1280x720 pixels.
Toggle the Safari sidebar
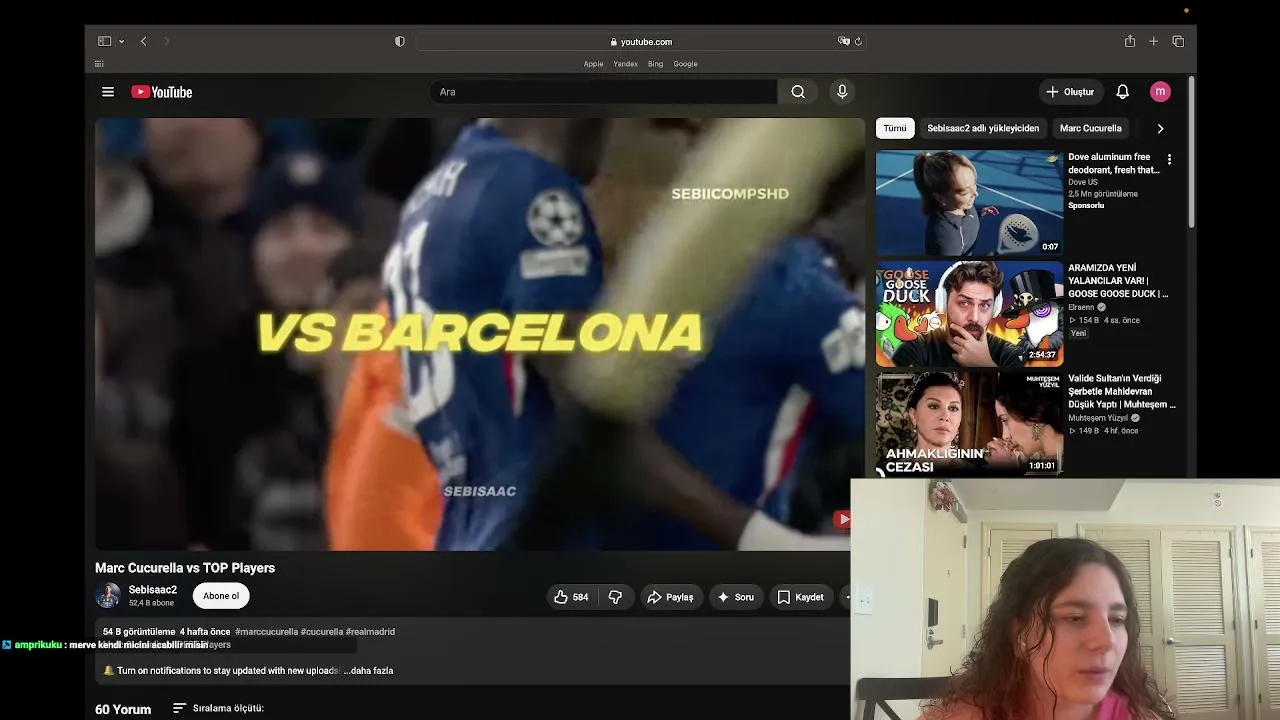coord(104,41)
